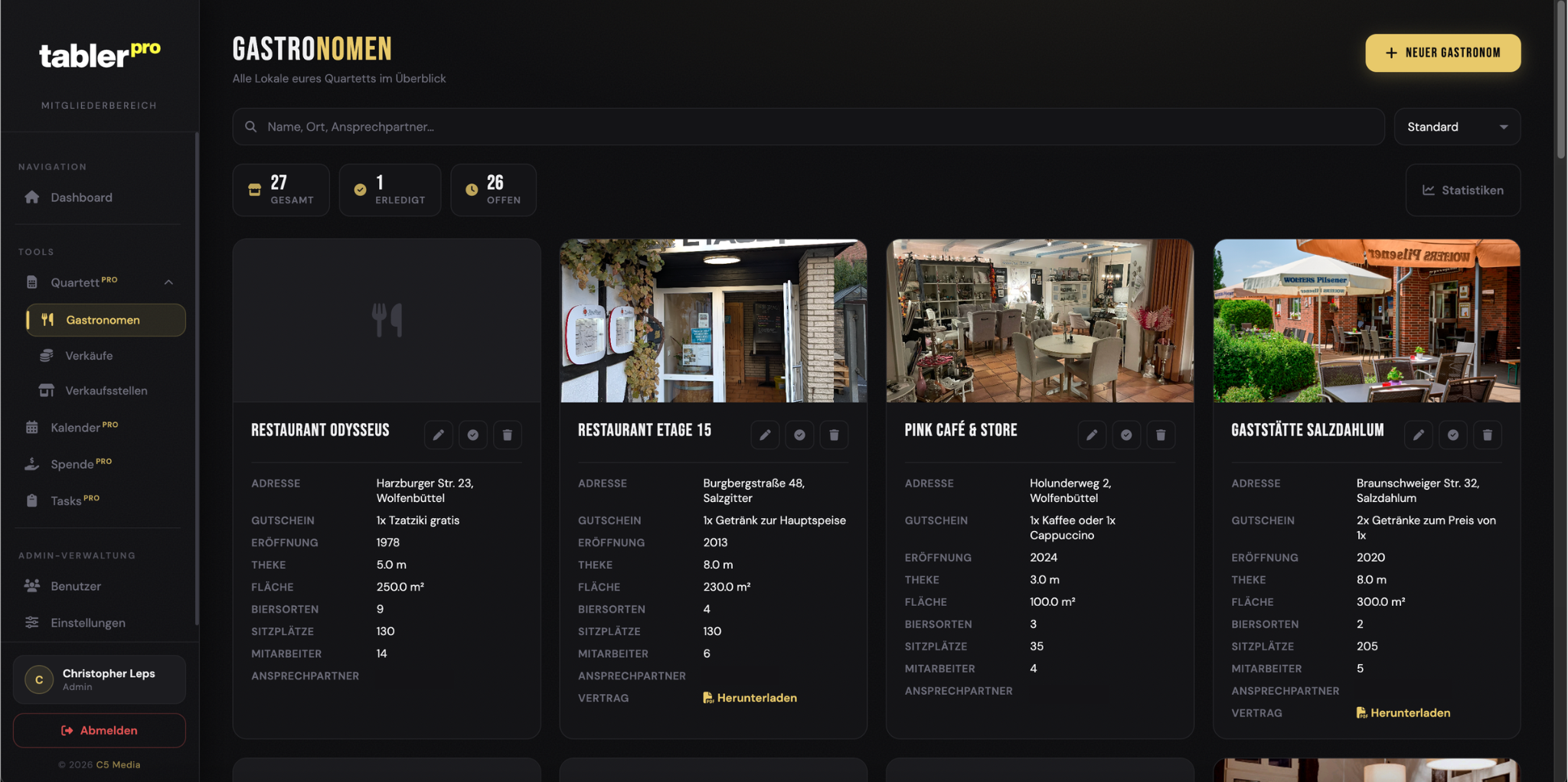Go to the Dashboard page

click(81, 197)
